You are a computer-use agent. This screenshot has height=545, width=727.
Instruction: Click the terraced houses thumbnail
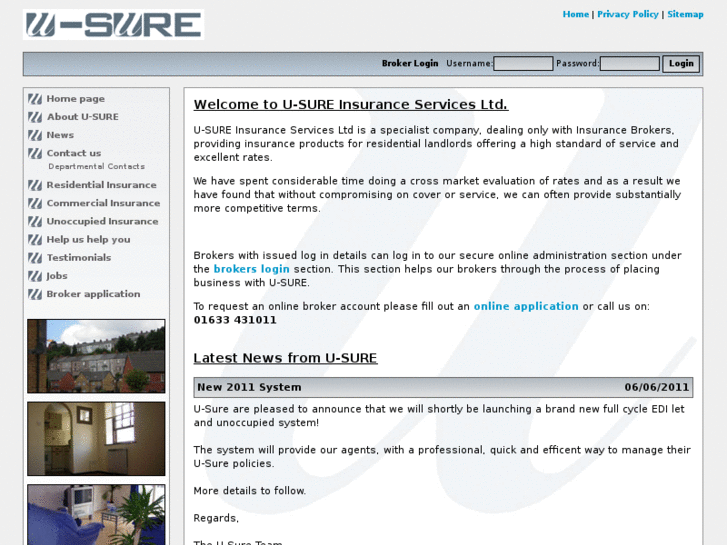click(x=96, y=356)
